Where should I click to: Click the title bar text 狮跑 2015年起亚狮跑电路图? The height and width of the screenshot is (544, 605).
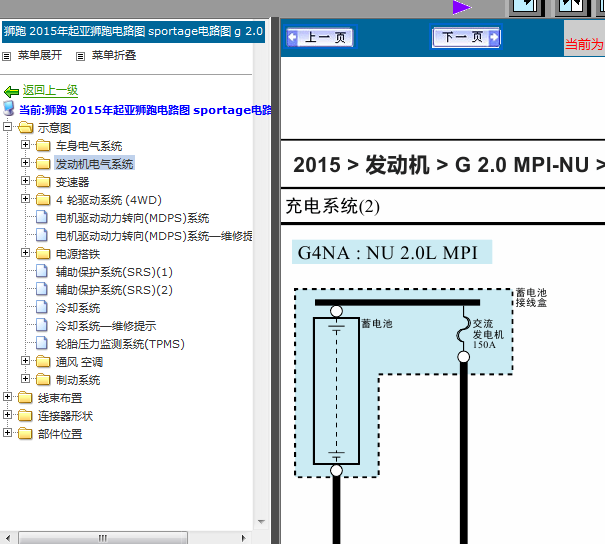133,31
